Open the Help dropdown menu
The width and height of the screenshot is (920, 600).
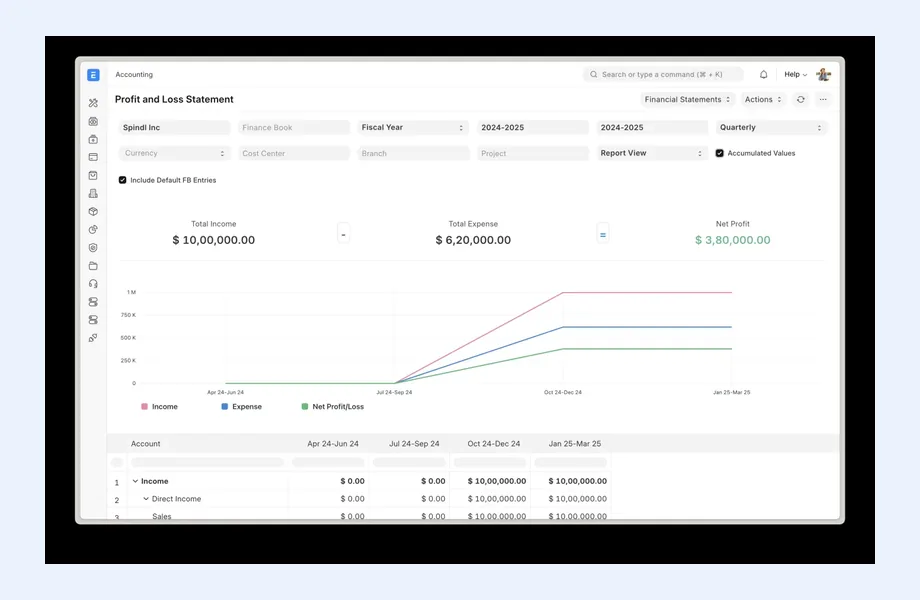[x=796, y=74]
